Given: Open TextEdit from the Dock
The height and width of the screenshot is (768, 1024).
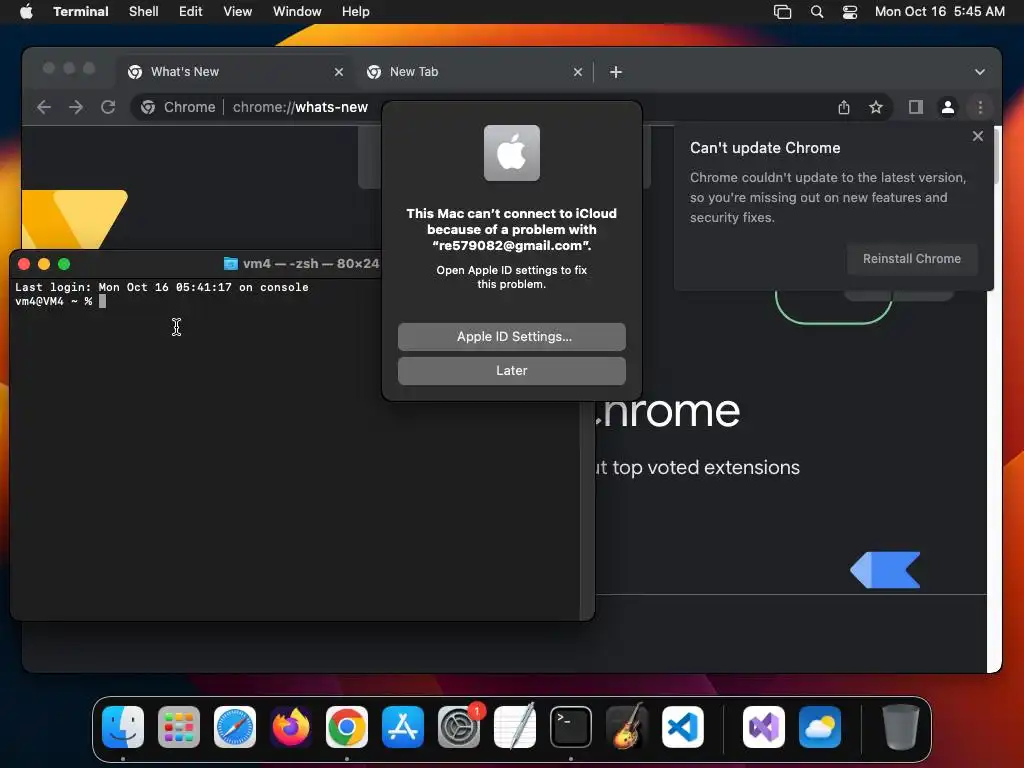Looking at the screenshot, I should point(515,727).
